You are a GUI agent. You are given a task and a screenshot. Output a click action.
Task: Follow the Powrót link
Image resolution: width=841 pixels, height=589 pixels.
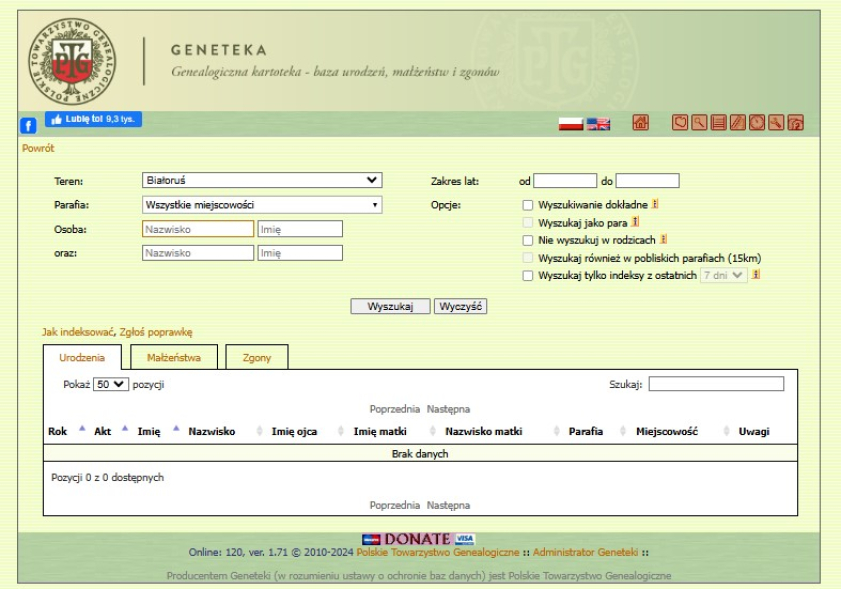[38, 148]
